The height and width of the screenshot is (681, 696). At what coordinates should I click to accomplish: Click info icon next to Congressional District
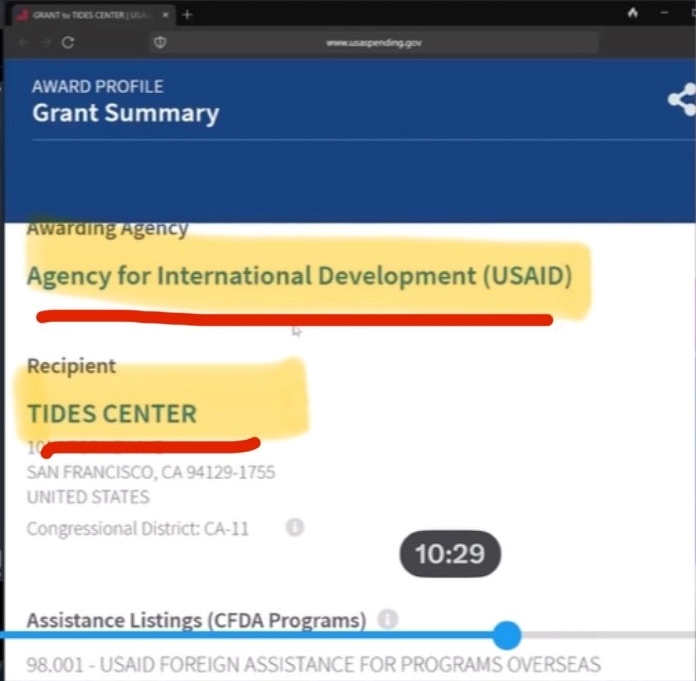[295, 527]
